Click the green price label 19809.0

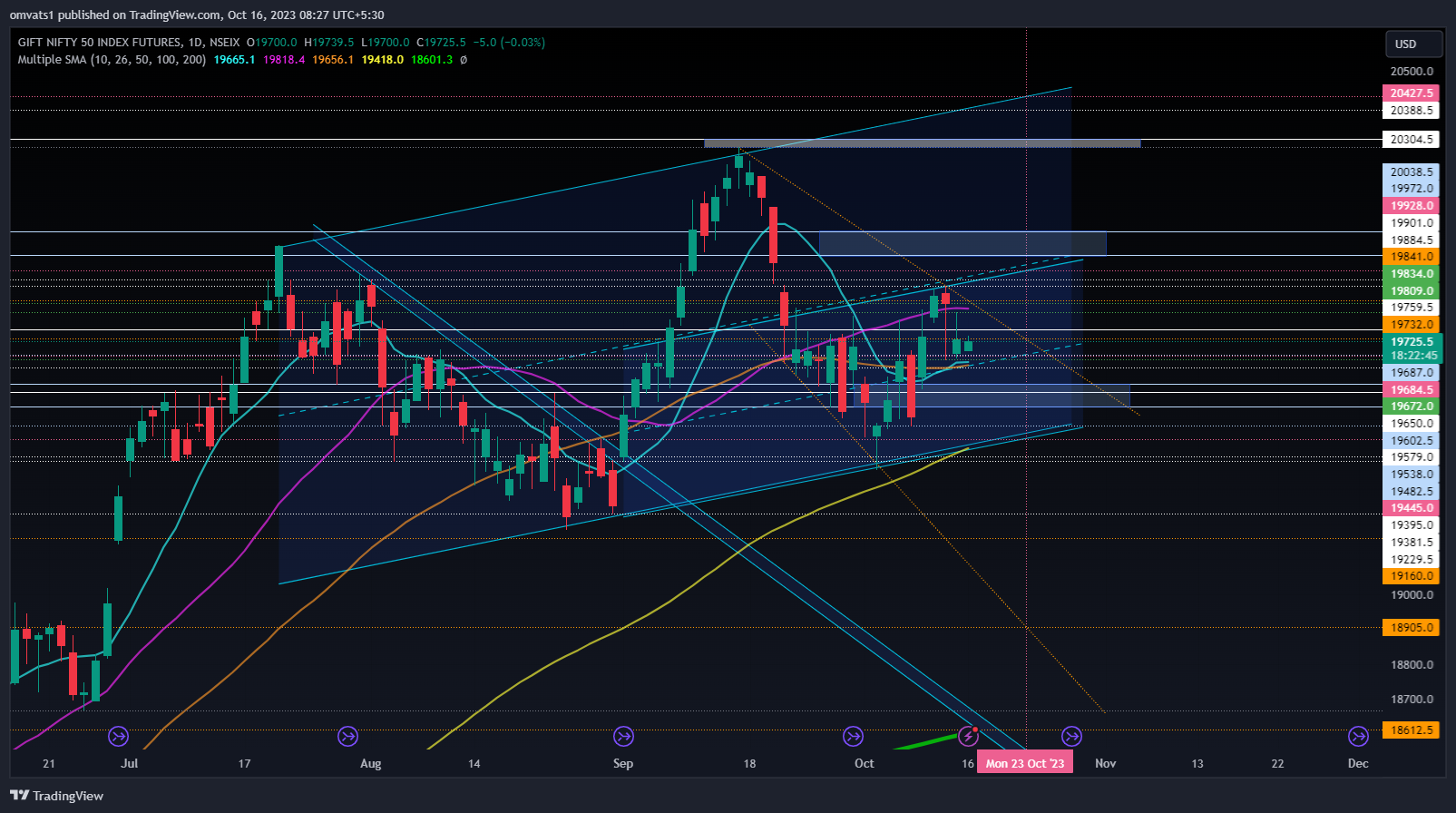[x=1412, y=291]
